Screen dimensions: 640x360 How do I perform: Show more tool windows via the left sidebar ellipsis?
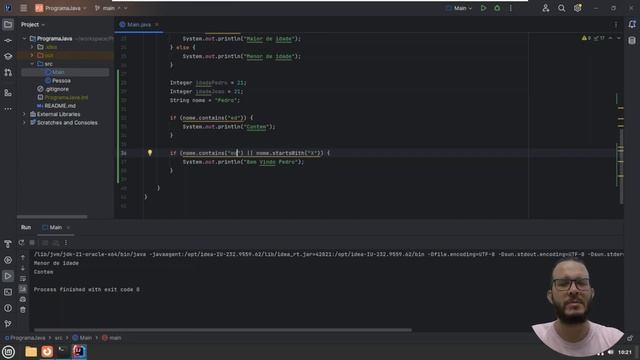tap(8, 109)
